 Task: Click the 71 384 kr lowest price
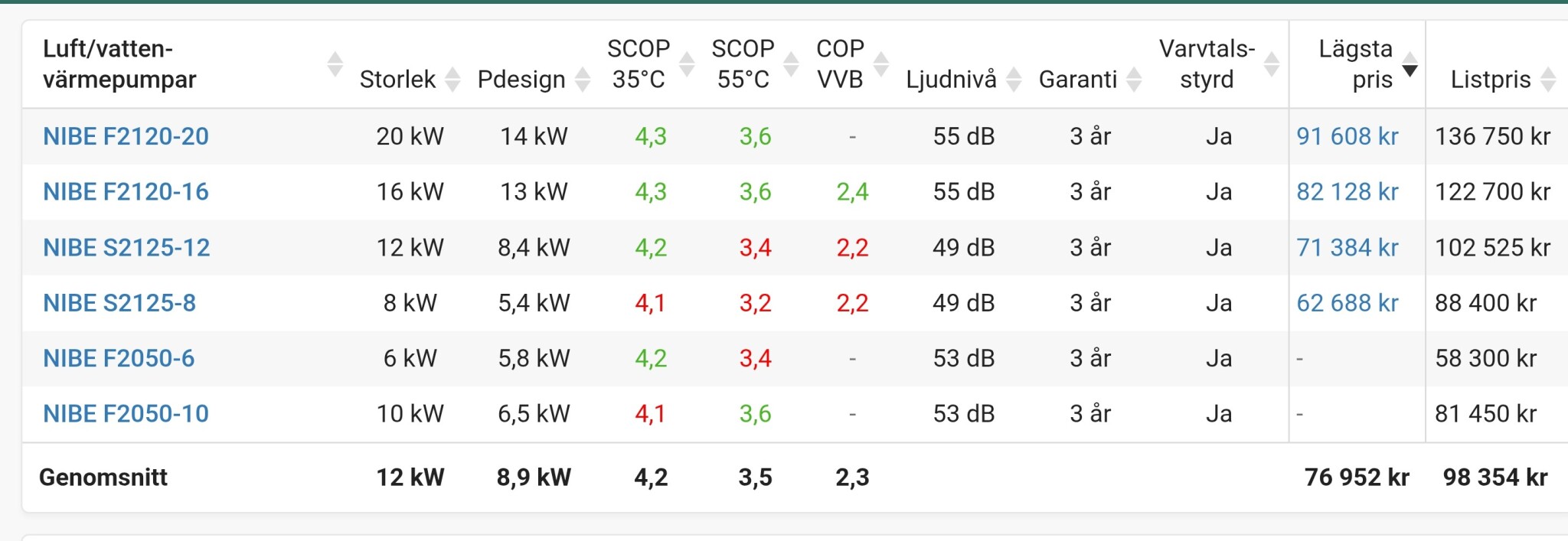point(1347,247)
